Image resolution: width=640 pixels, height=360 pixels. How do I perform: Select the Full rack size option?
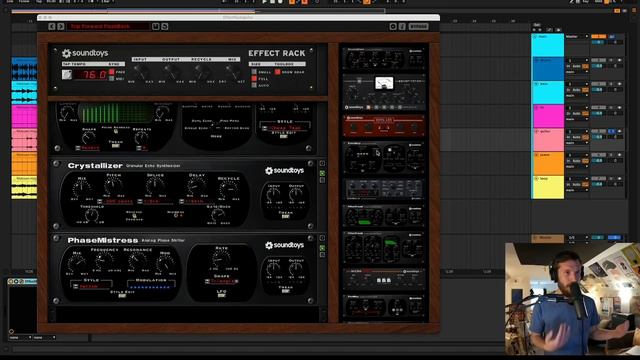(x=254, y=78)
